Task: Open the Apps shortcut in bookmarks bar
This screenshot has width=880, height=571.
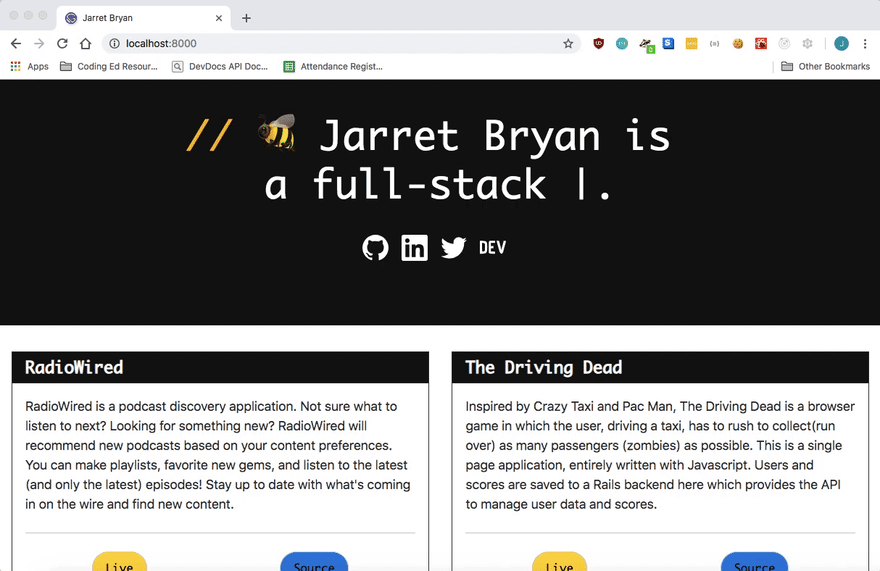Action: pos(30,66)
